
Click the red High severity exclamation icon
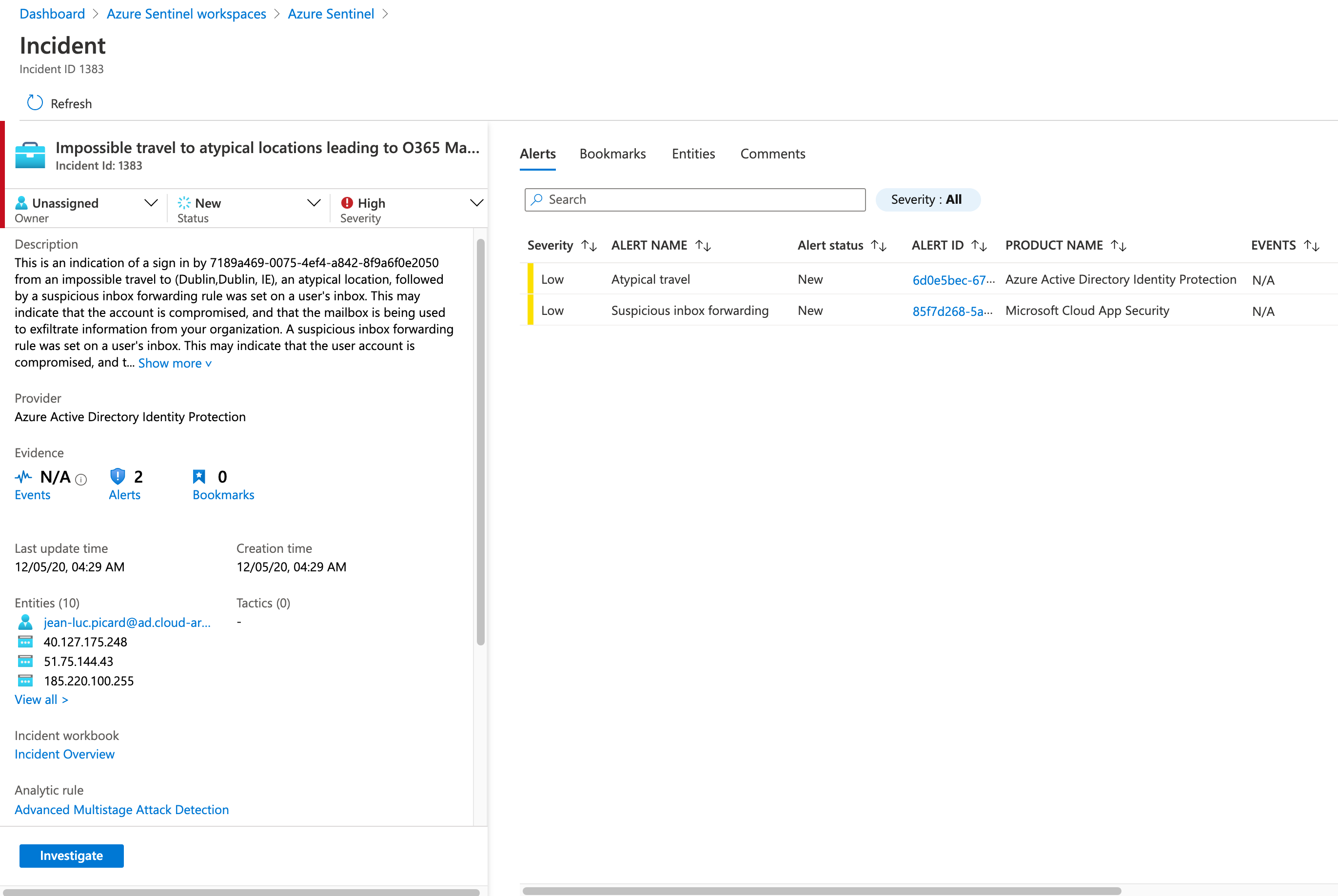tap(348, 203)
